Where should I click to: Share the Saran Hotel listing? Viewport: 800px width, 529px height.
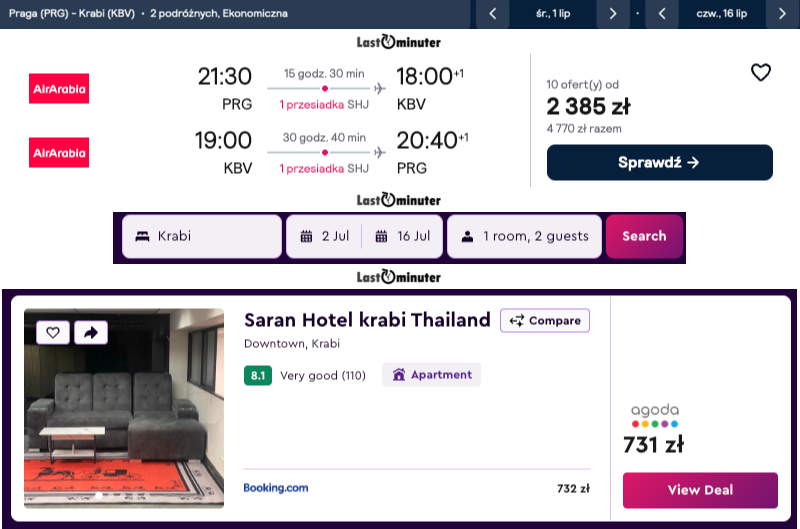(x=89, y=332)
